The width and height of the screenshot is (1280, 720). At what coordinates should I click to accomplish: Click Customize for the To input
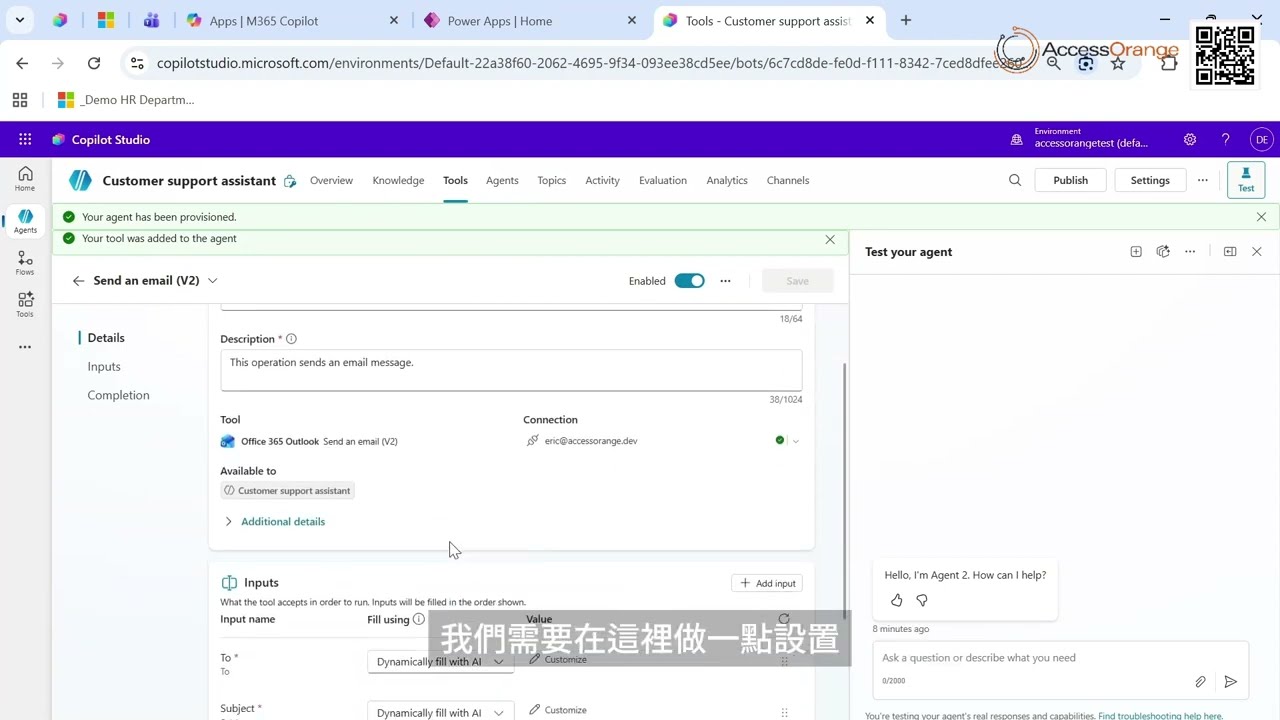pyautogui.click(x=557, y=660)
